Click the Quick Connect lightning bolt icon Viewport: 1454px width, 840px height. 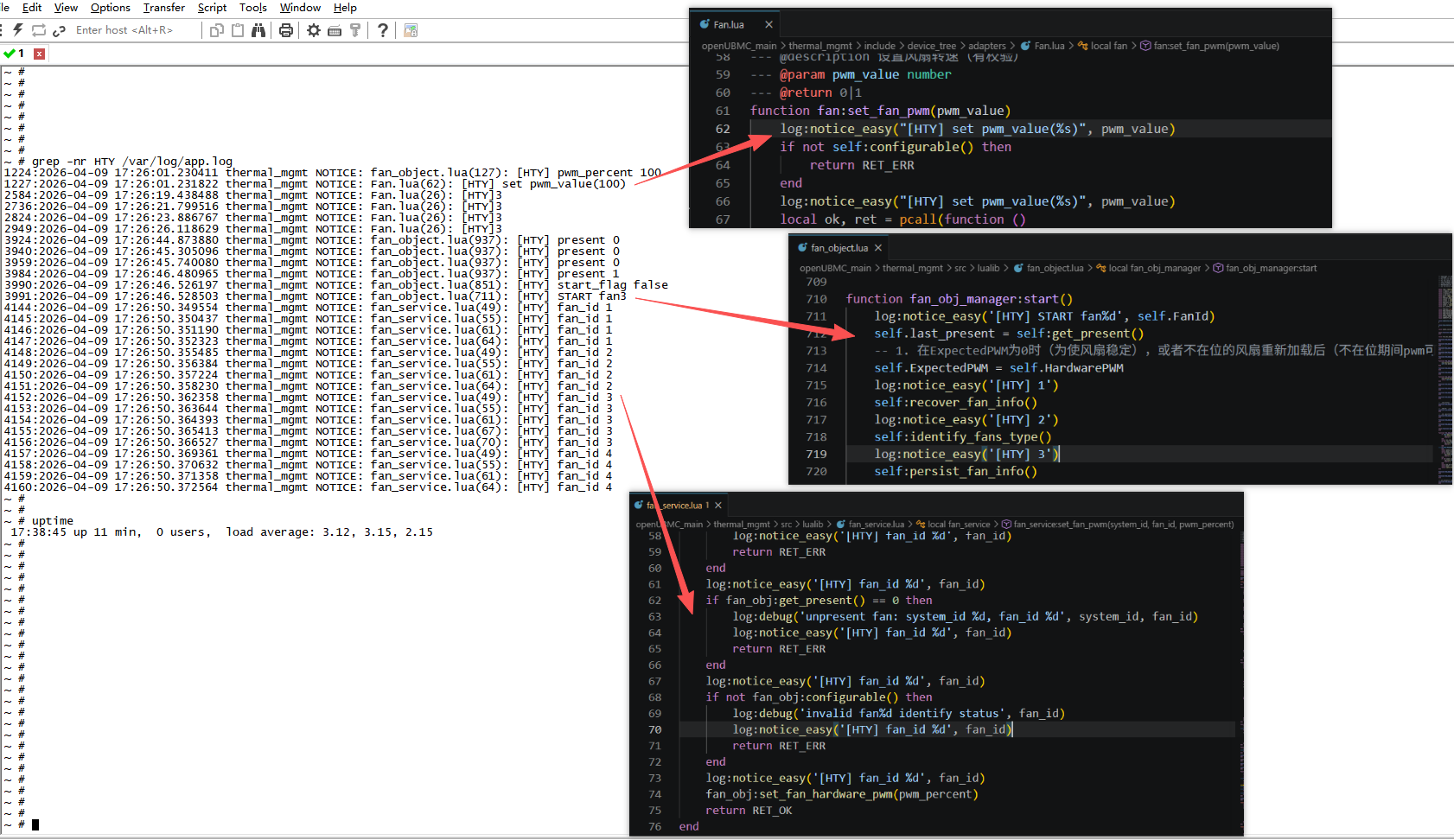[17, 30]
